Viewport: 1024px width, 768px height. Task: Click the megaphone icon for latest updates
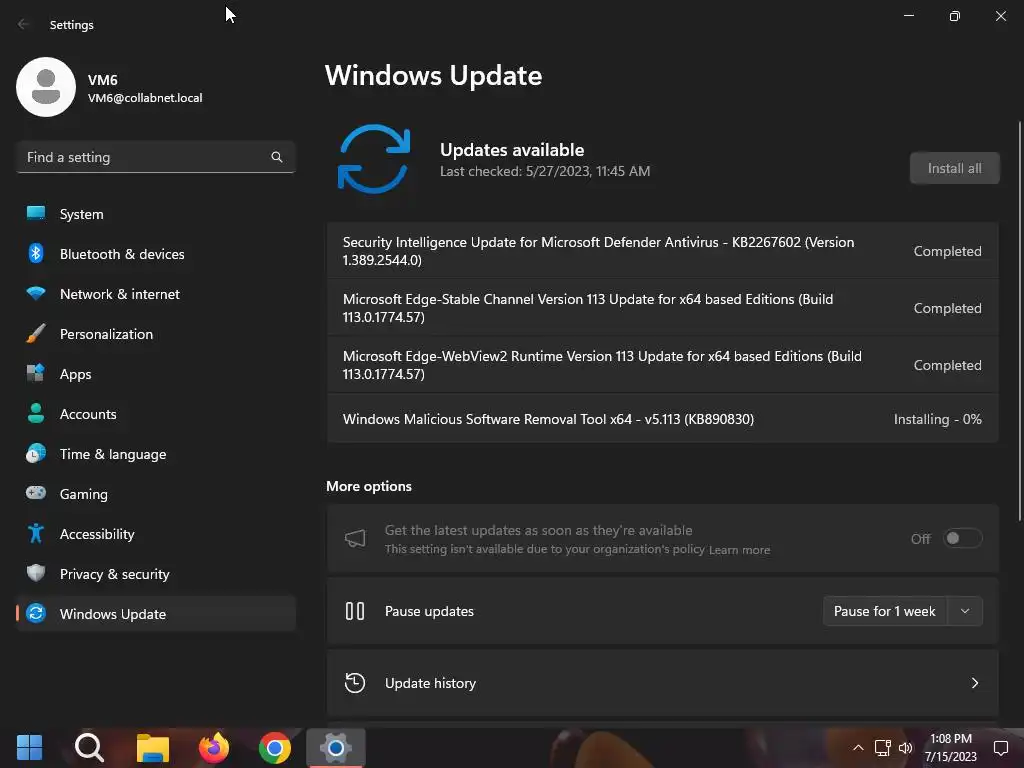coord(355,538)
